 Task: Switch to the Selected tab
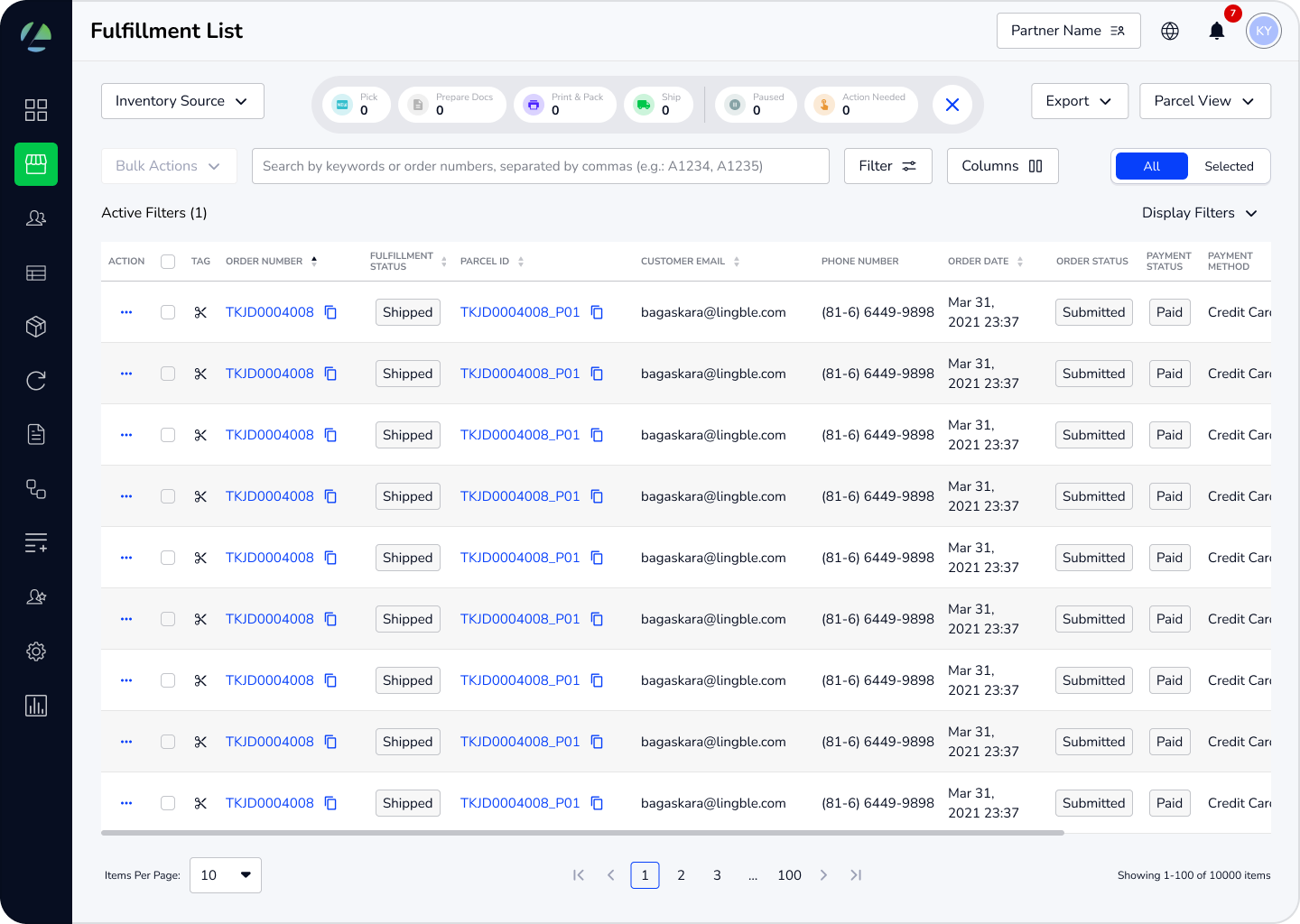coord(1229,166)
